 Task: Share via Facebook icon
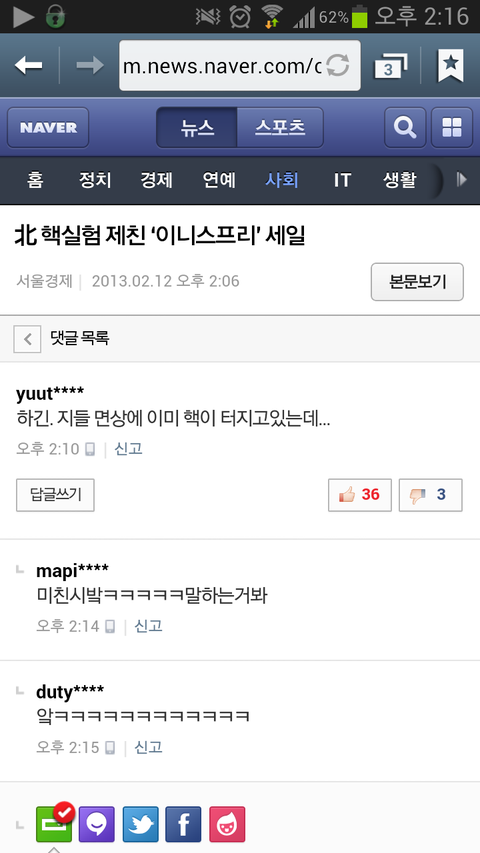(183, 824)
